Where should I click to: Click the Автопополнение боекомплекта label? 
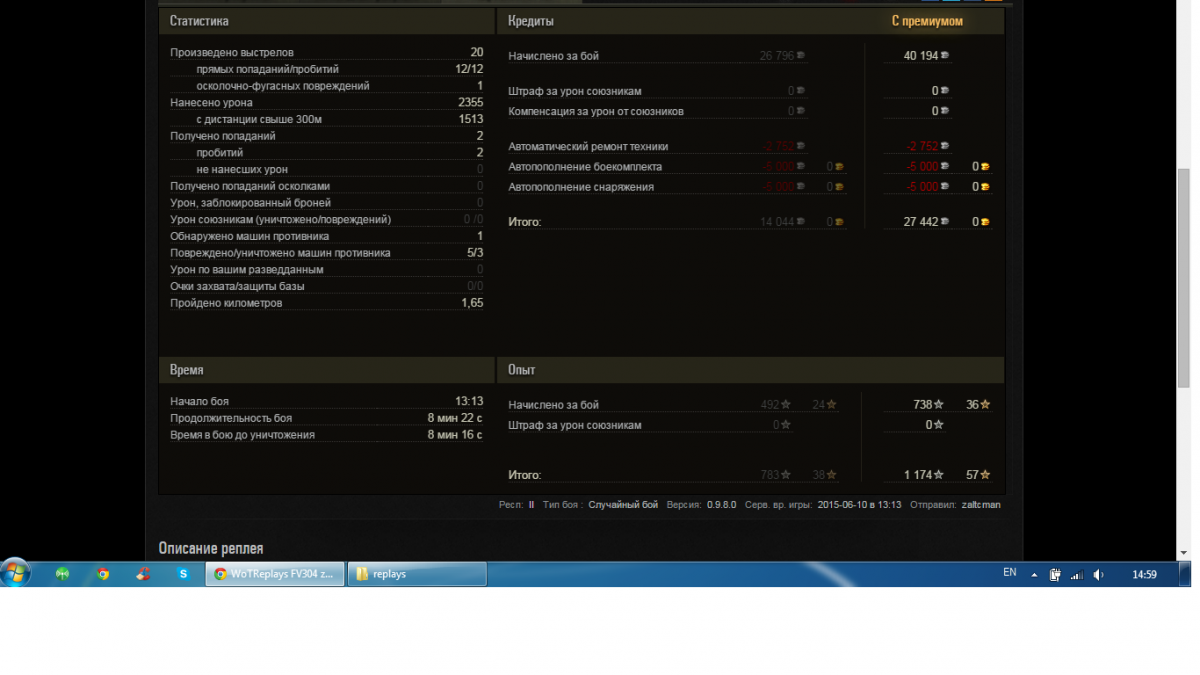click(x=585, y=167)
